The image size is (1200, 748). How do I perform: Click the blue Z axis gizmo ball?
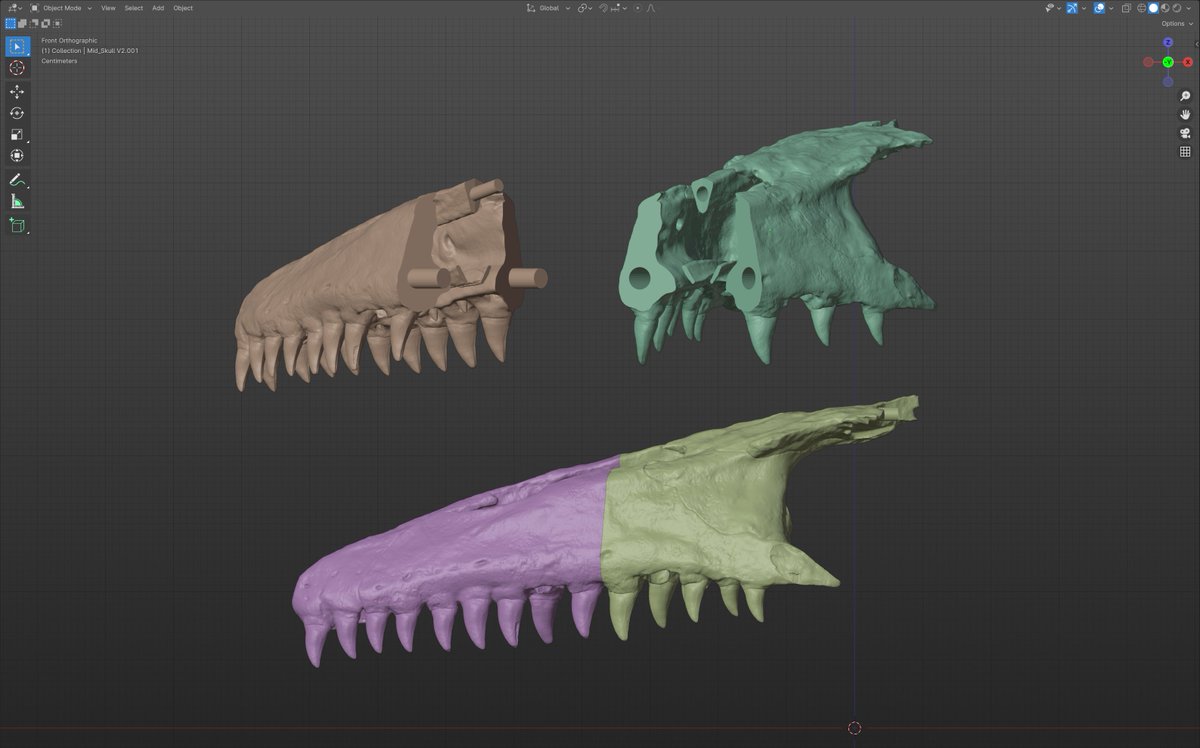[1168, 42]
